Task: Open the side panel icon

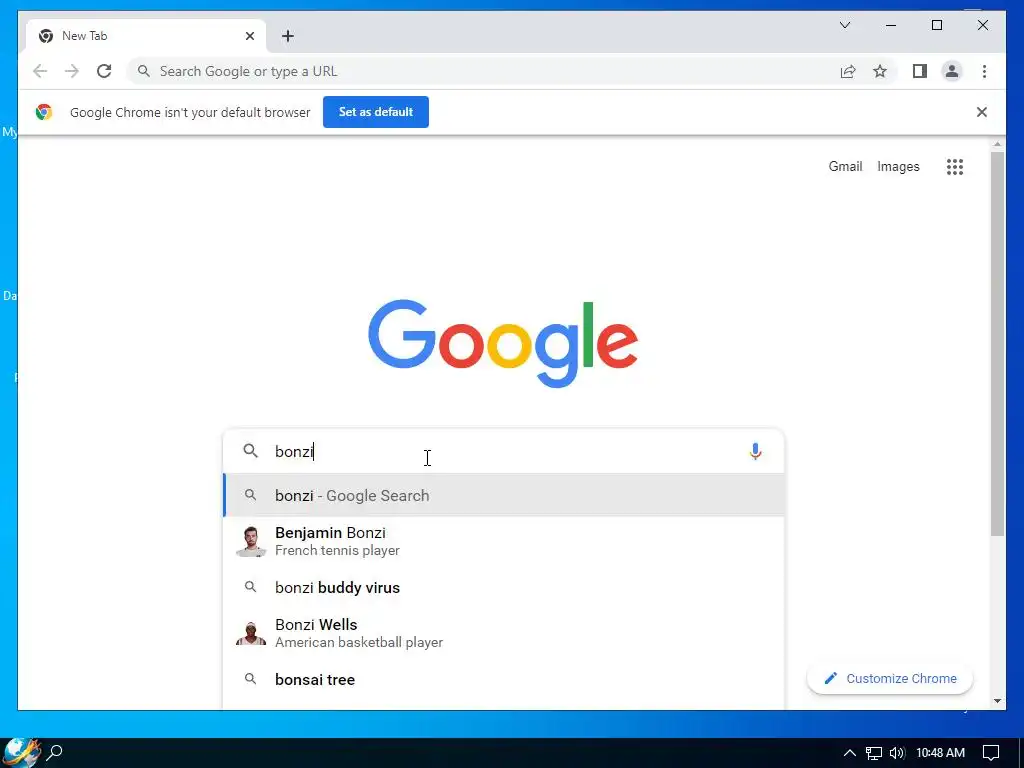Action: tap(920, 71)
